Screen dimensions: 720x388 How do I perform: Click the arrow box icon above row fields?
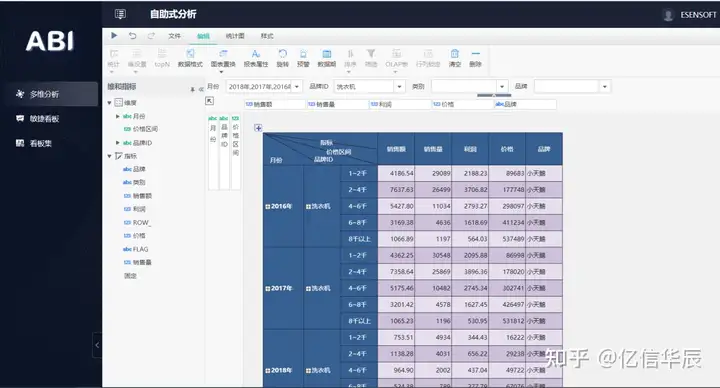209,101
